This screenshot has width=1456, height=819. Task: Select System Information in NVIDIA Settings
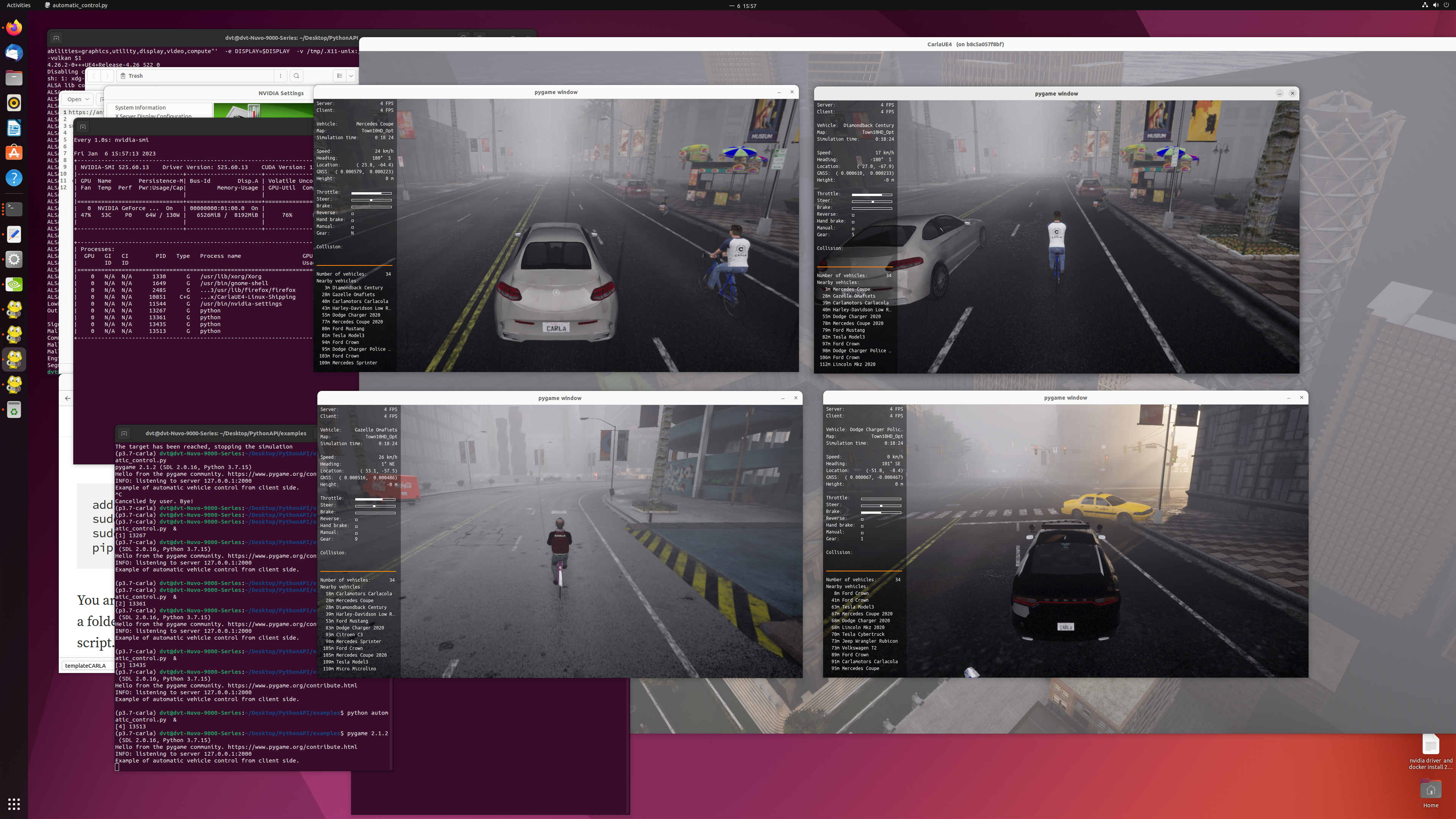140,107
